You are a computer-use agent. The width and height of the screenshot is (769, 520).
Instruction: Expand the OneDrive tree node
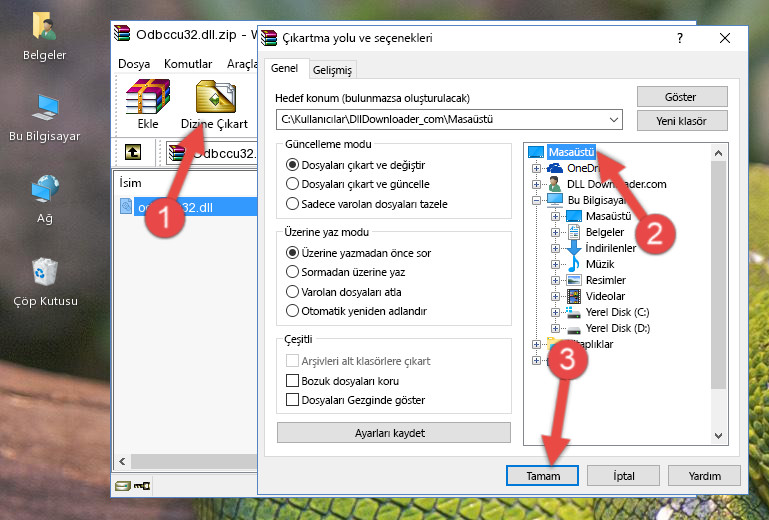pos(536,168)
